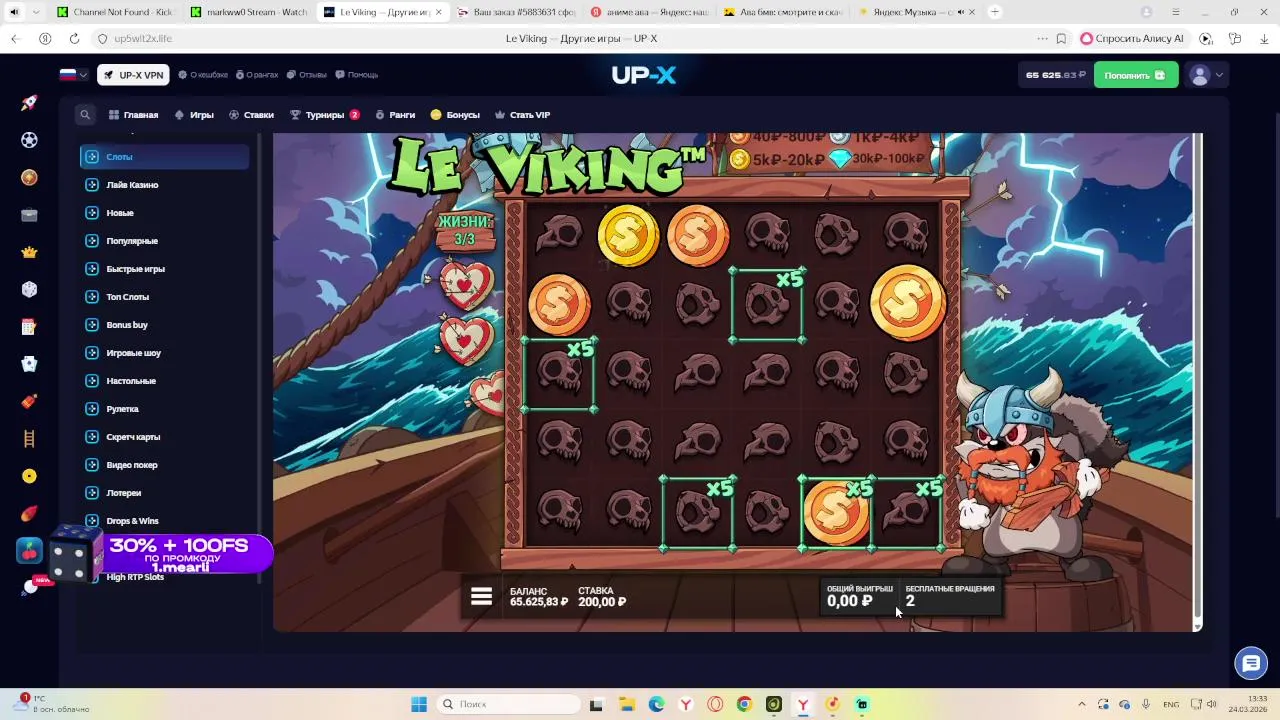Show hidden system tray icons
The width and height of the screenshot is (1280, 720).
[x=1081, y=704]
